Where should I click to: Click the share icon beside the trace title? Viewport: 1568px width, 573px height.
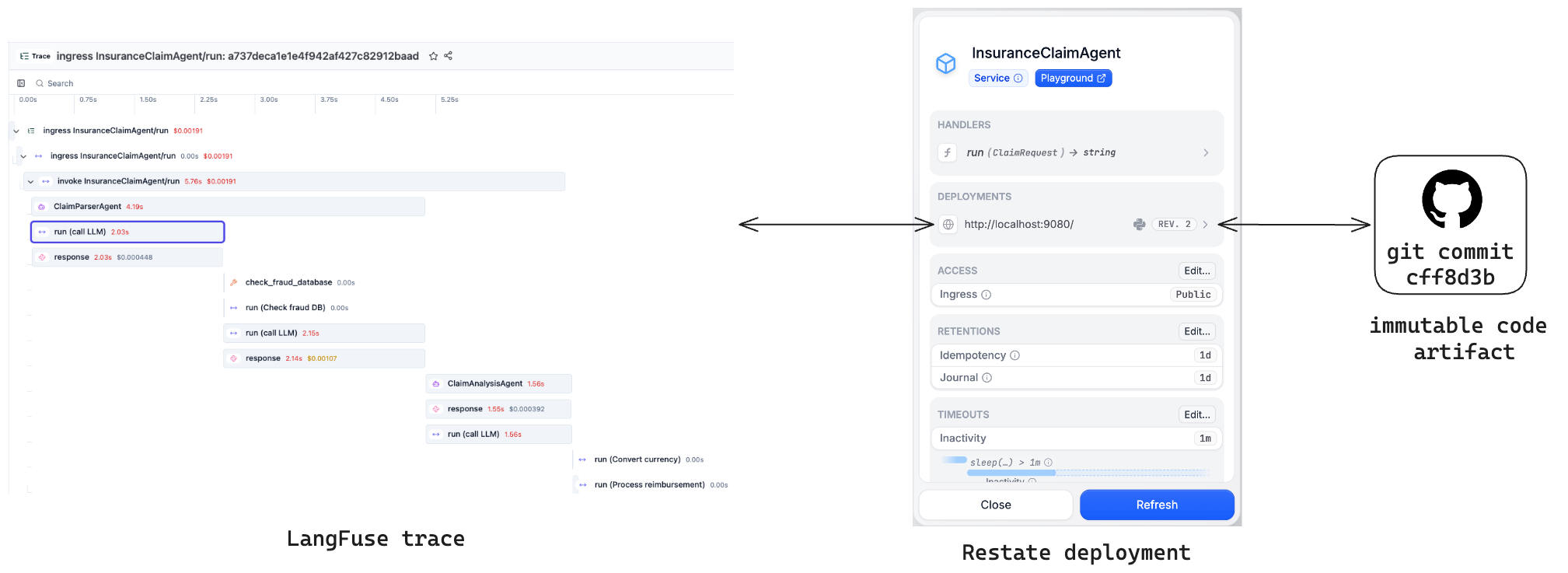pyautogui.click(x=449, y=56)
